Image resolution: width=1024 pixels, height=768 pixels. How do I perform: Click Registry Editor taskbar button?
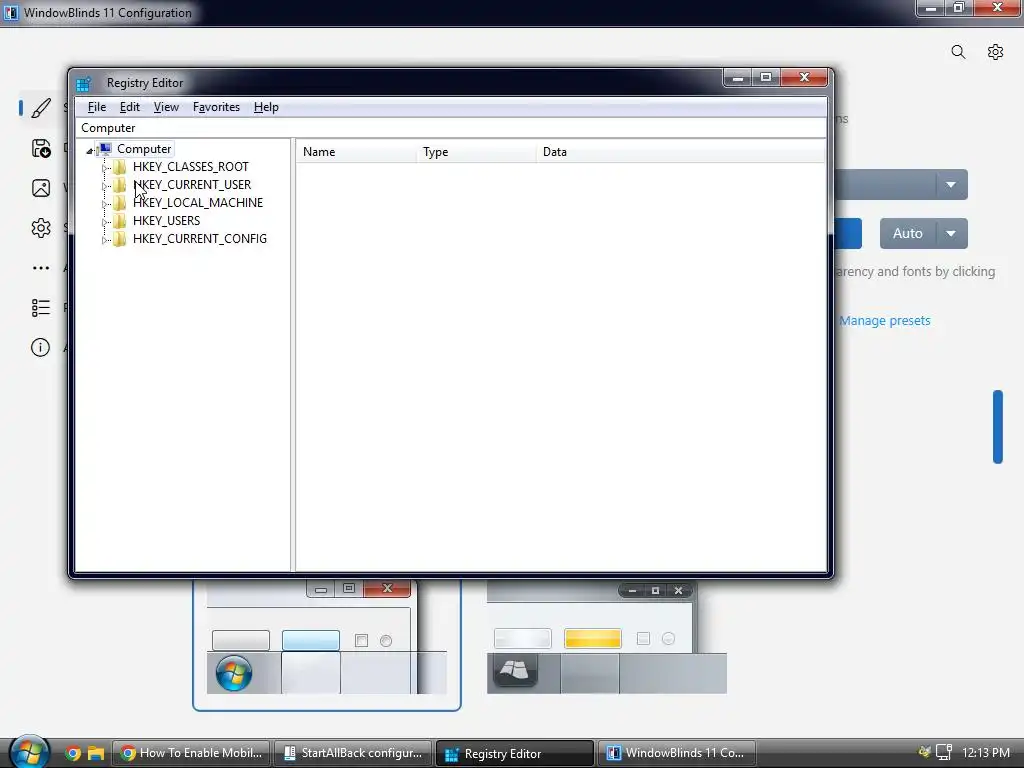[515, 754]
